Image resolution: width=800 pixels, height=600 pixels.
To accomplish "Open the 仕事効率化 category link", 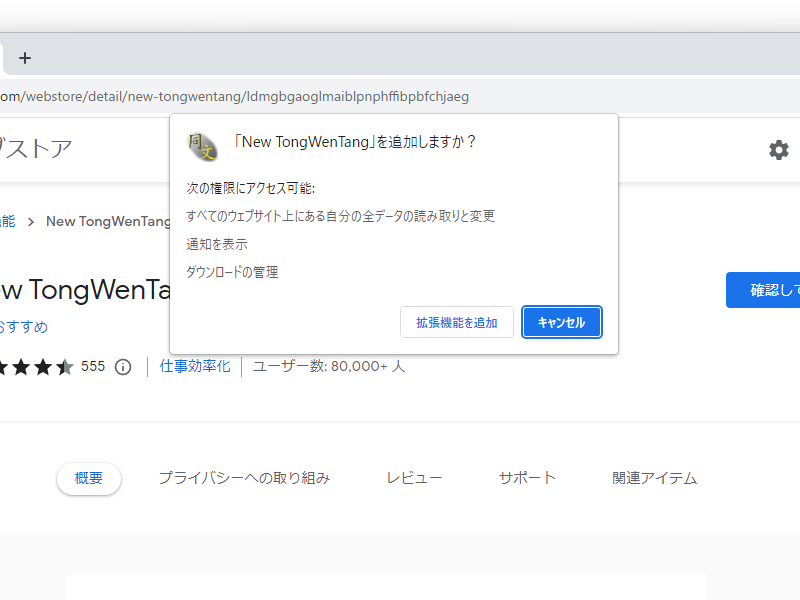I will click(195, 366).
